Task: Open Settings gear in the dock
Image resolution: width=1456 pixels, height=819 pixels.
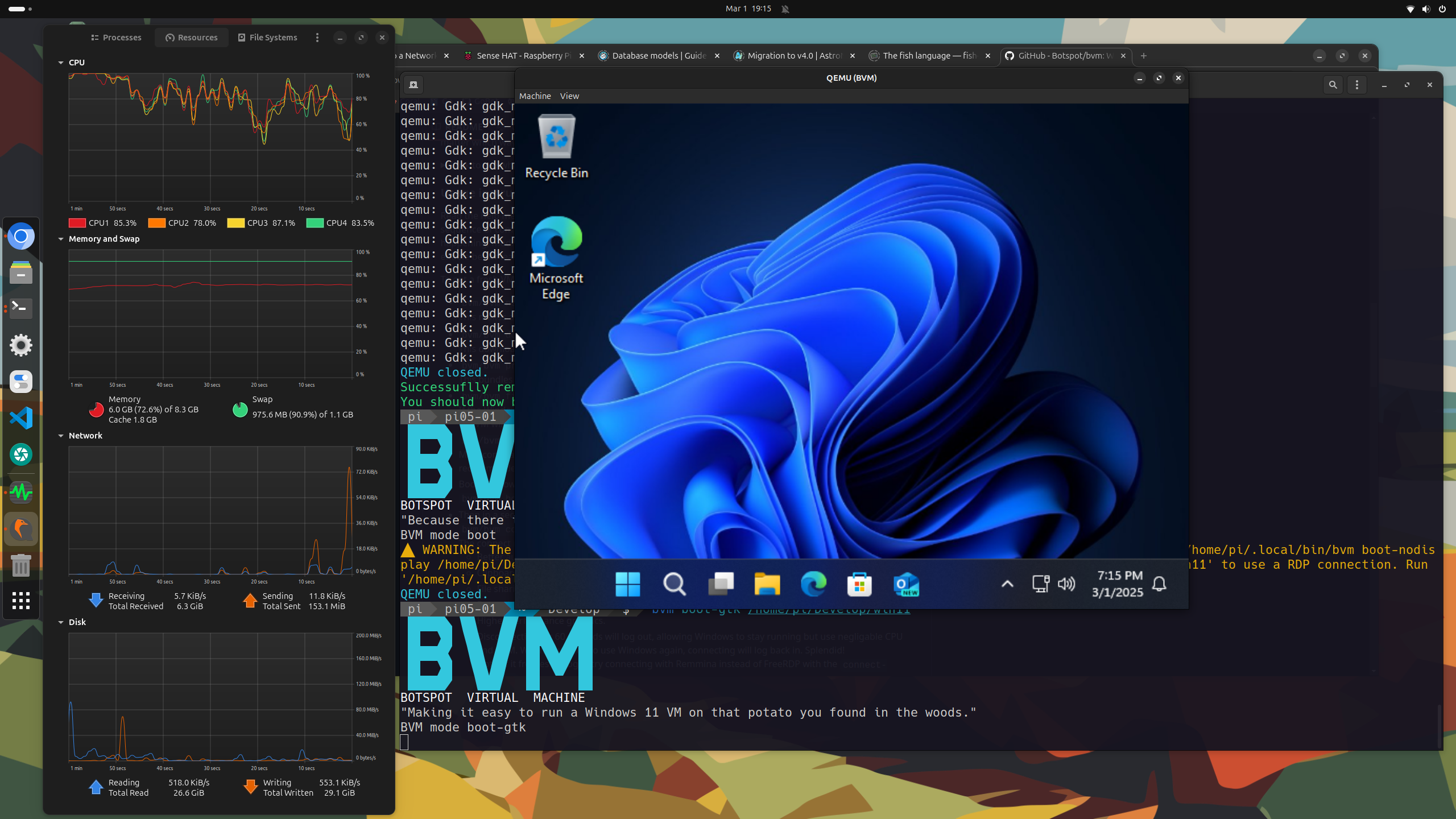Action: point(21,345)
